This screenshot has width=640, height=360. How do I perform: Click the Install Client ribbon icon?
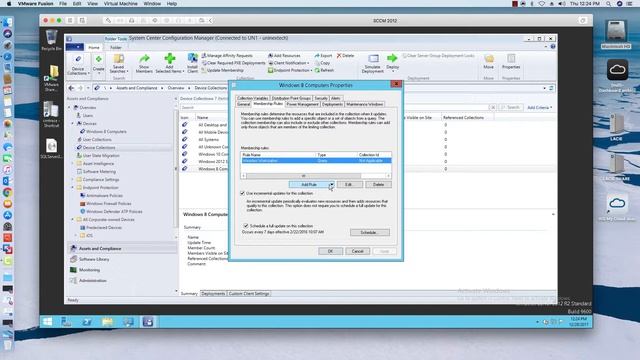click(x=192, y=59)
